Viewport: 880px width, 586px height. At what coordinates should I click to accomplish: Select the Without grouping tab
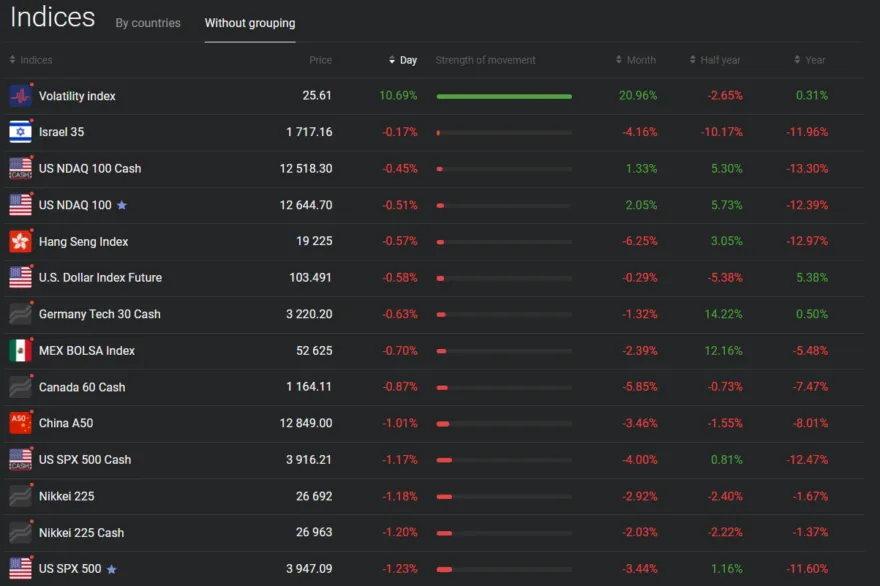pyautogui.click(x=250, y=23)
